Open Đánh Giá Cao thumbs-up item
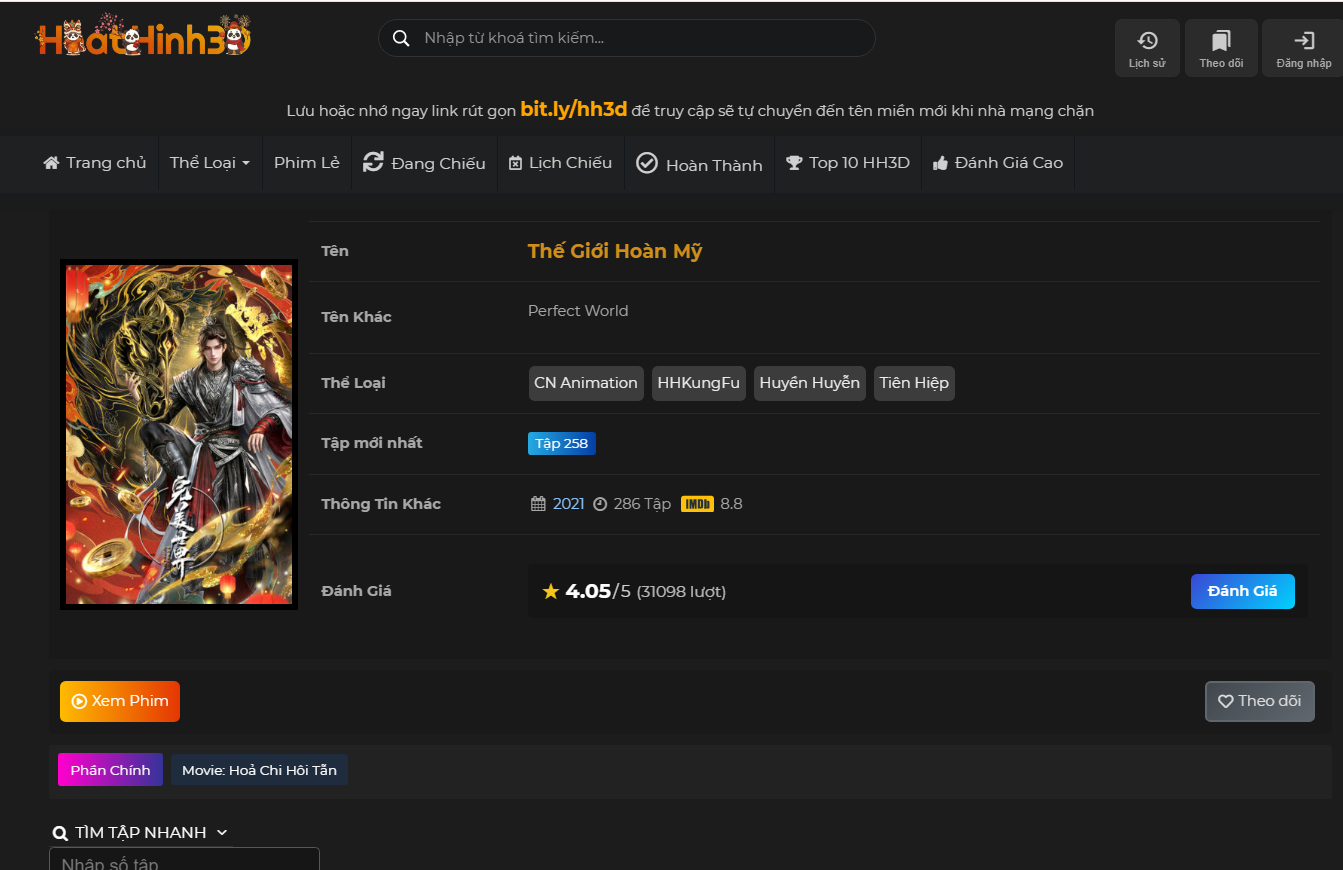Image resolution: width=1343 pixels, height=870 pixels. [997, 163]
